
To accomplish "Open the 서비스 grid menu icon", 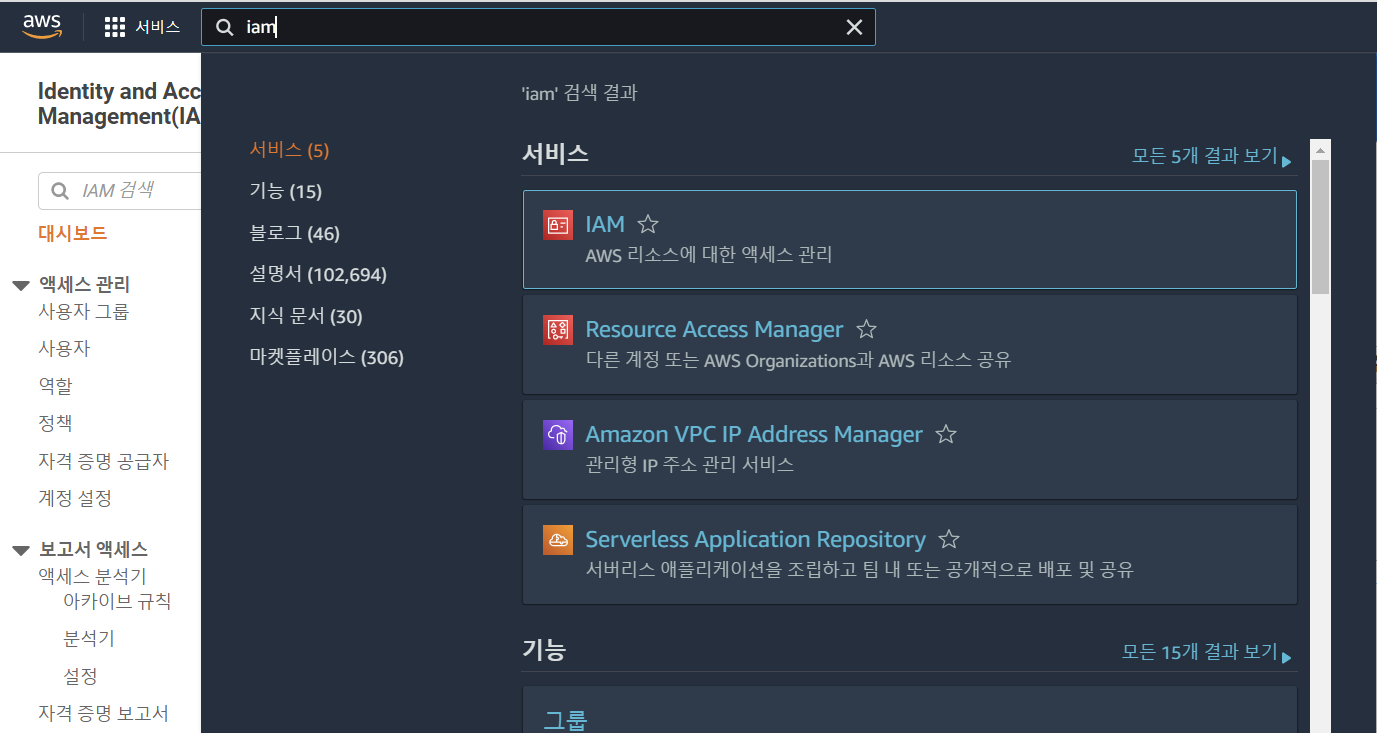I will click(x=115, y=27).
